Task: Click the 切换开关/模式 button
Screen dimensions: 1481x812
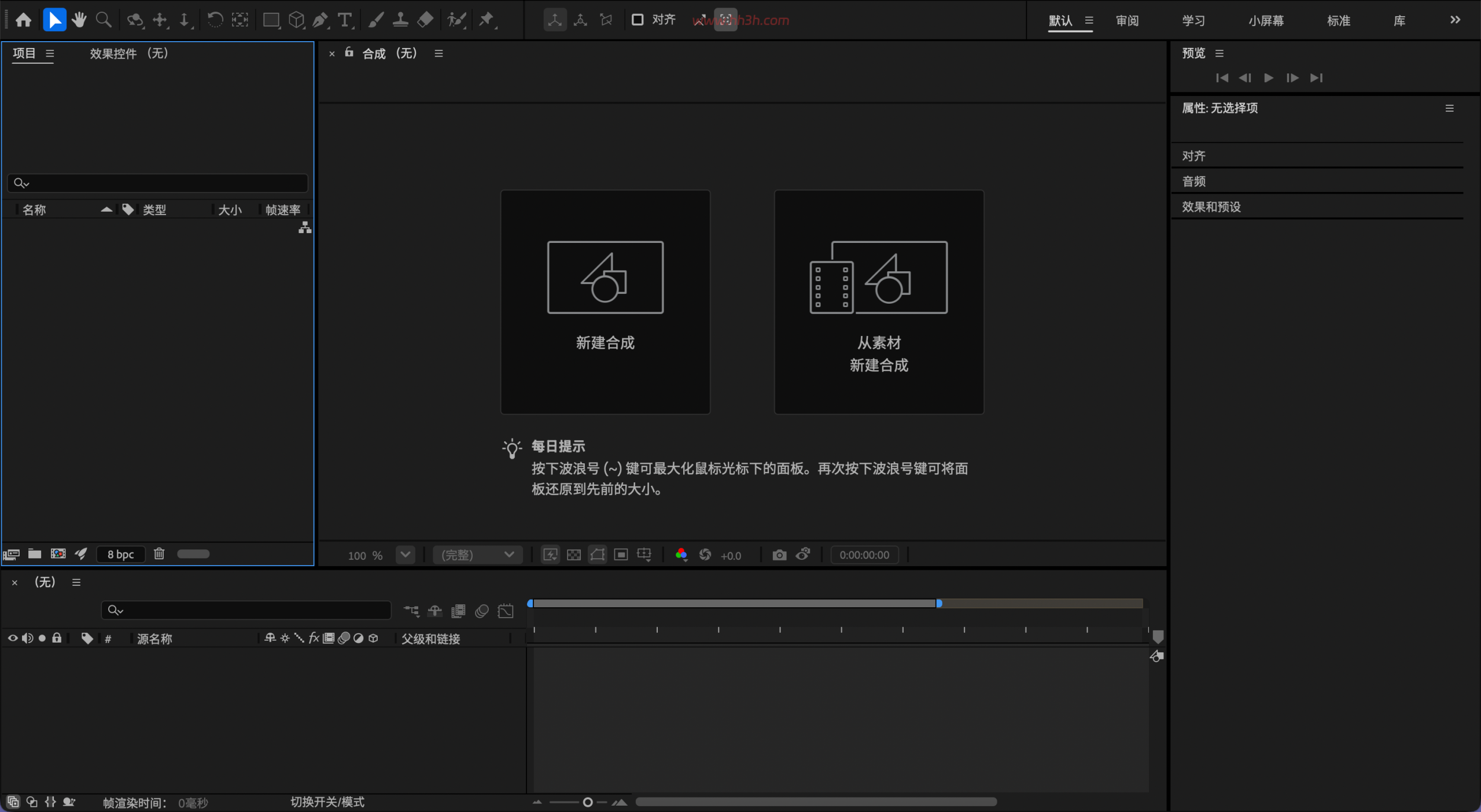Action: coord(327,802)
